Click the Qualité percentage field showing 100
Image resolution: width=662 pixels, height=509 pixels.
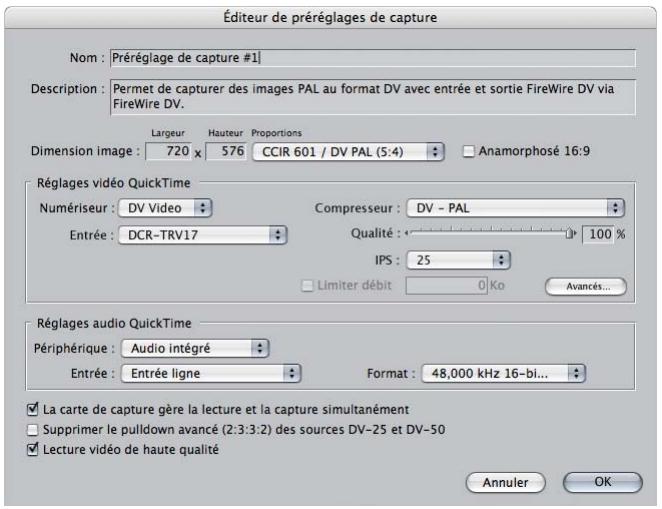pos(598,234)
